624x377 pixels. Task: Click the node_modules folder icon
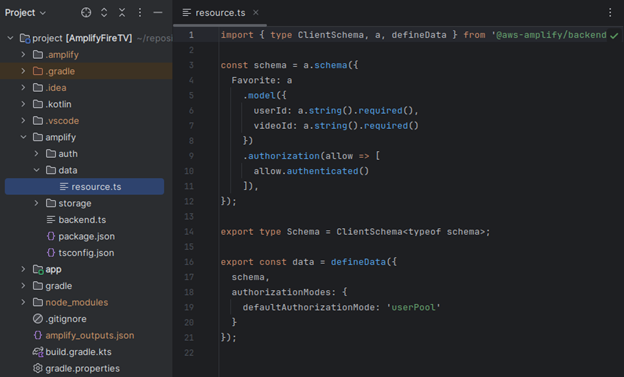[38, 302]
